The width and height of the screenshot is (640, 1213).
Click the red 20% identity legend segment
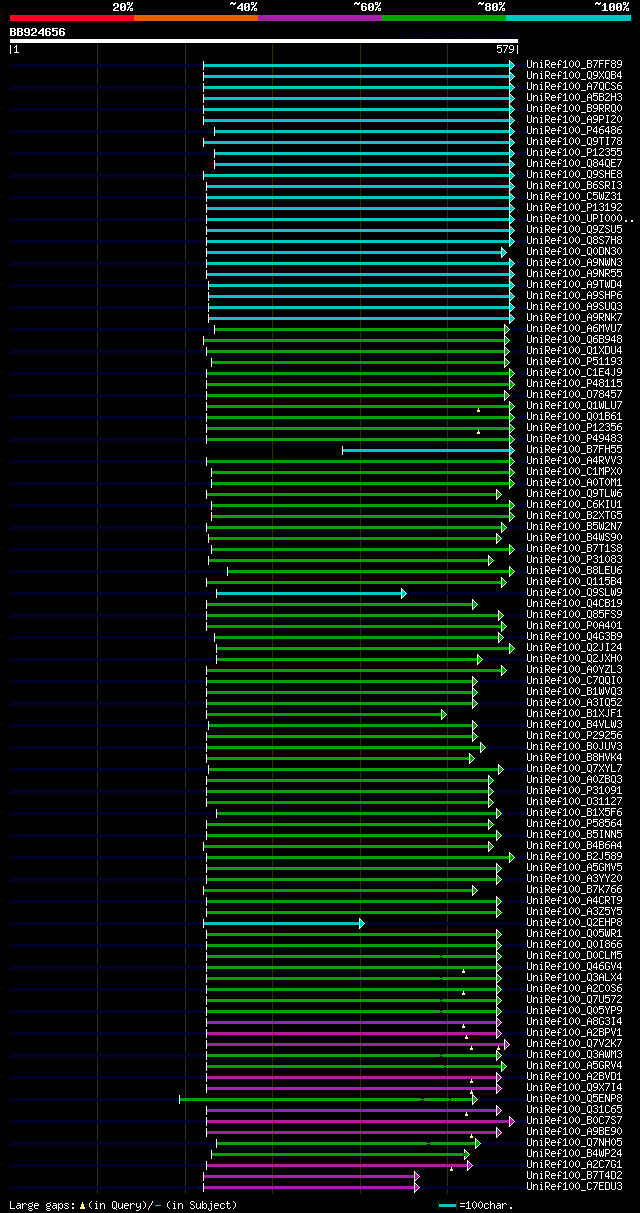(72, 17)
